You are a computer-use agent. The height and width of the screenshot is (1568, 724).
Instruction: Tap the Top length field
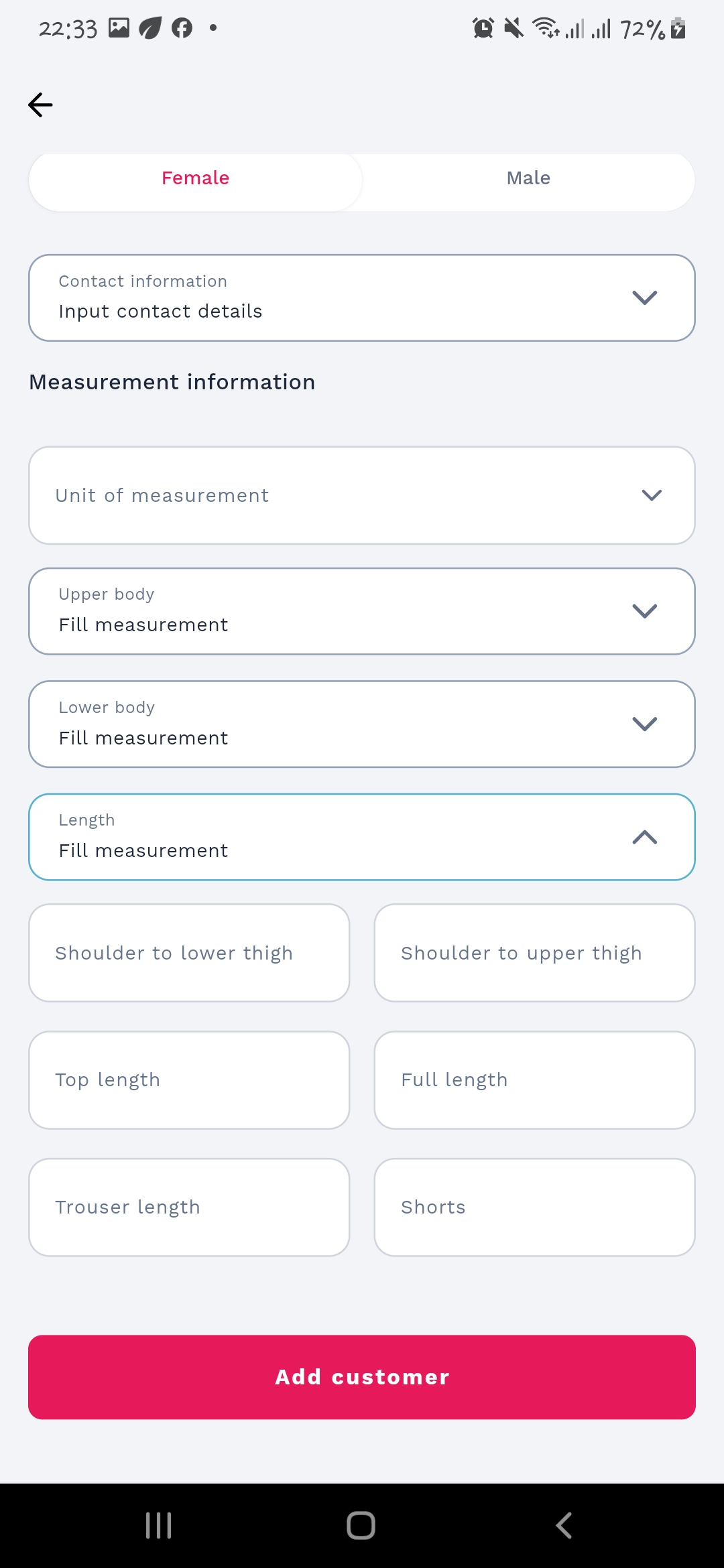[x=189, y=1080]
